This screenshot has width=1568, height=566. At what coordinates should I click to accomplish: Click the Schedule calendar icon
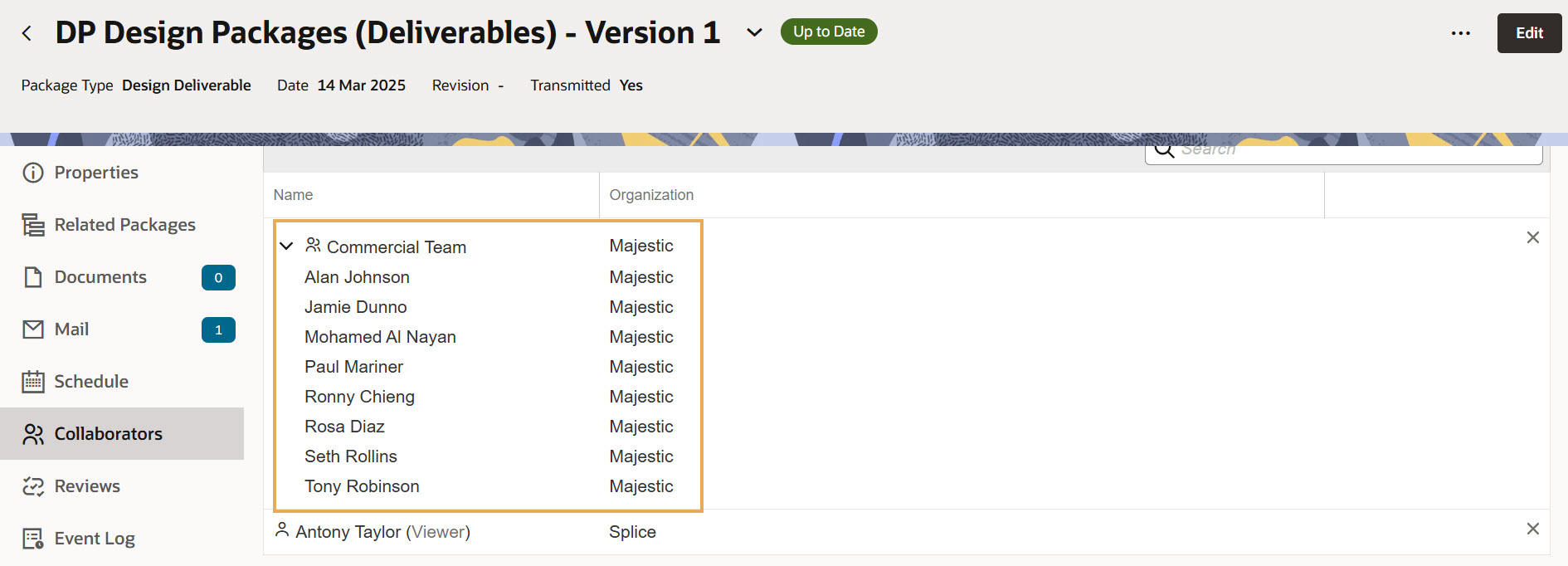click(x=33, y=382)
